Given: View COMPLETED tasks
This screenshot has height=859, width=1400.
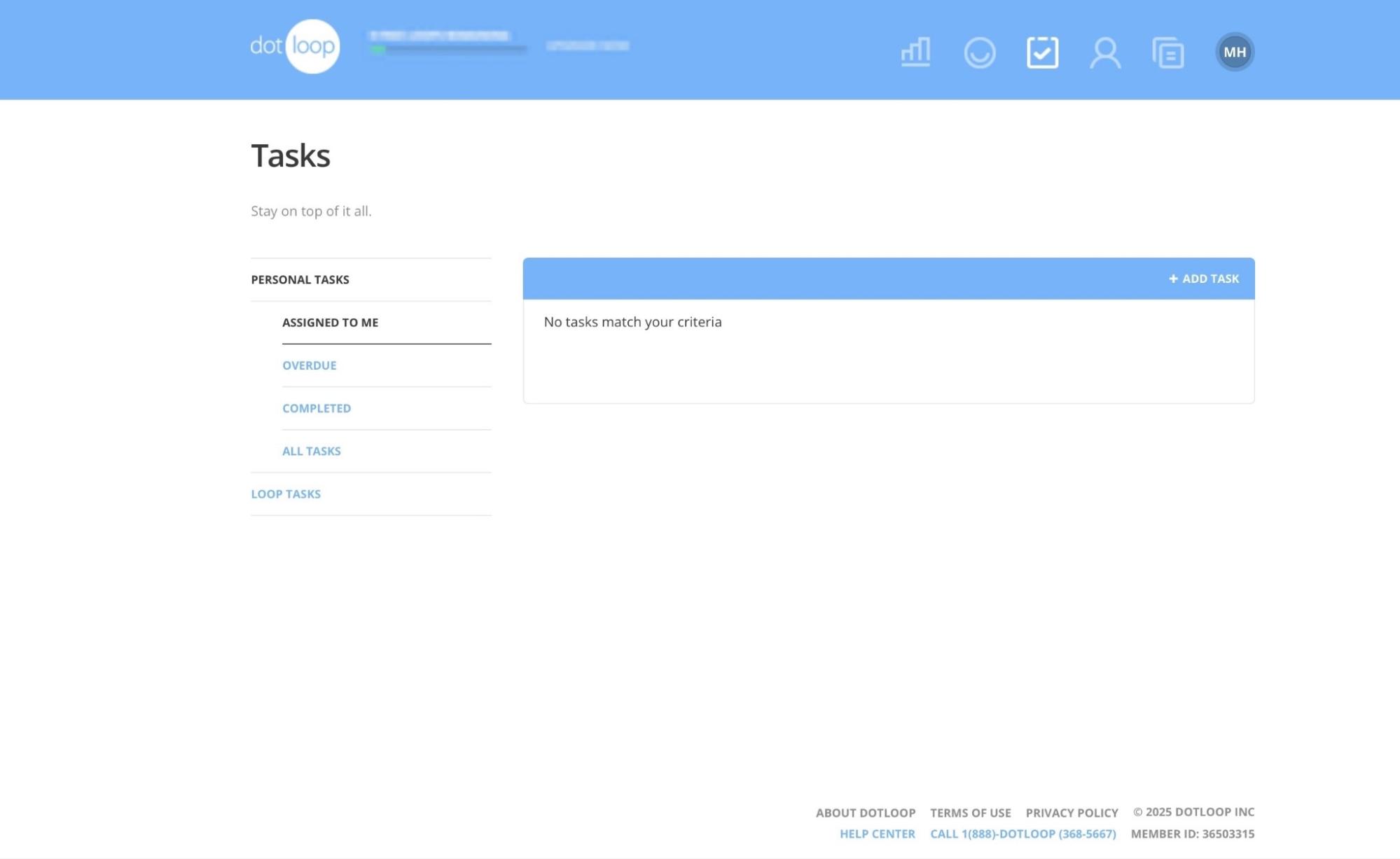Looking at the screenshot, I should tap(316, 407).
